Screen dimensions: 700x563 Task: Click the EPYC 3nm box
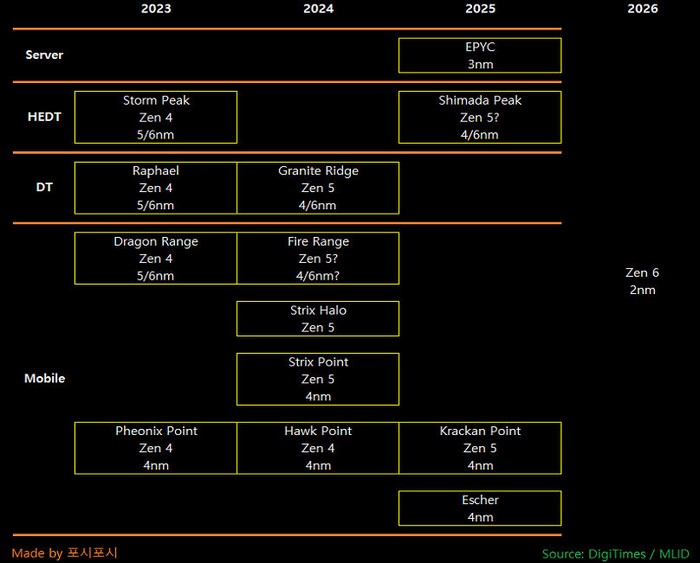480,55
